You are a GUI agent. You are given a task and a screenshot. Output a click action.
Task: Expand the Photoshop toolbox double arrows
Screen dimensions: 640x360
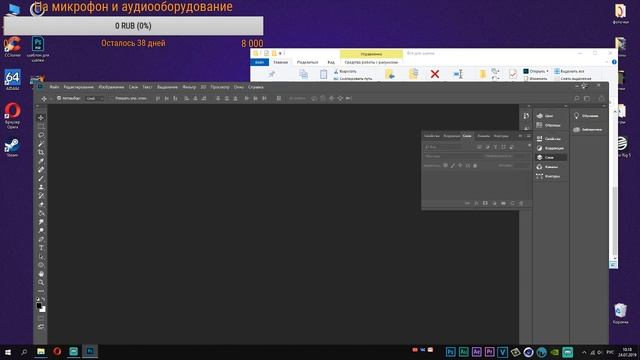pyautogui.click(x=38, y=107)
